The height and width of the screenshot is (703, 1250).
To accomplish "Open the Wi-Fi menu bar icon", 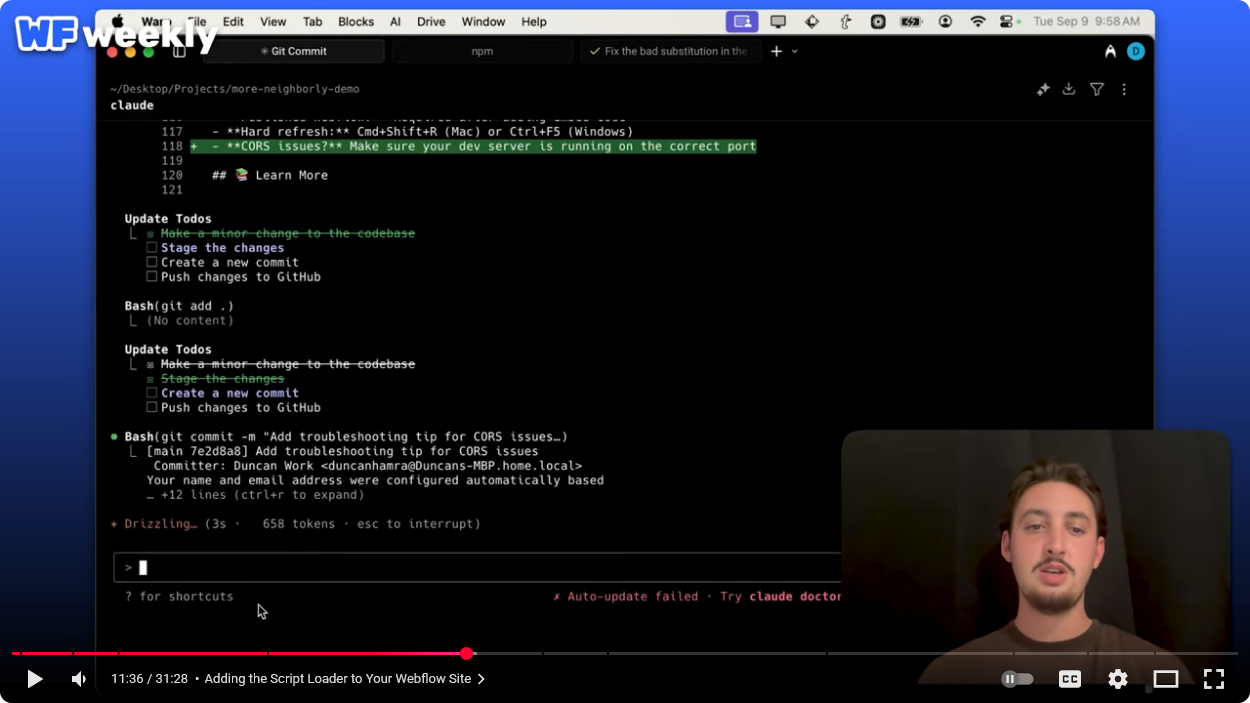I will [x=978, y=21].
